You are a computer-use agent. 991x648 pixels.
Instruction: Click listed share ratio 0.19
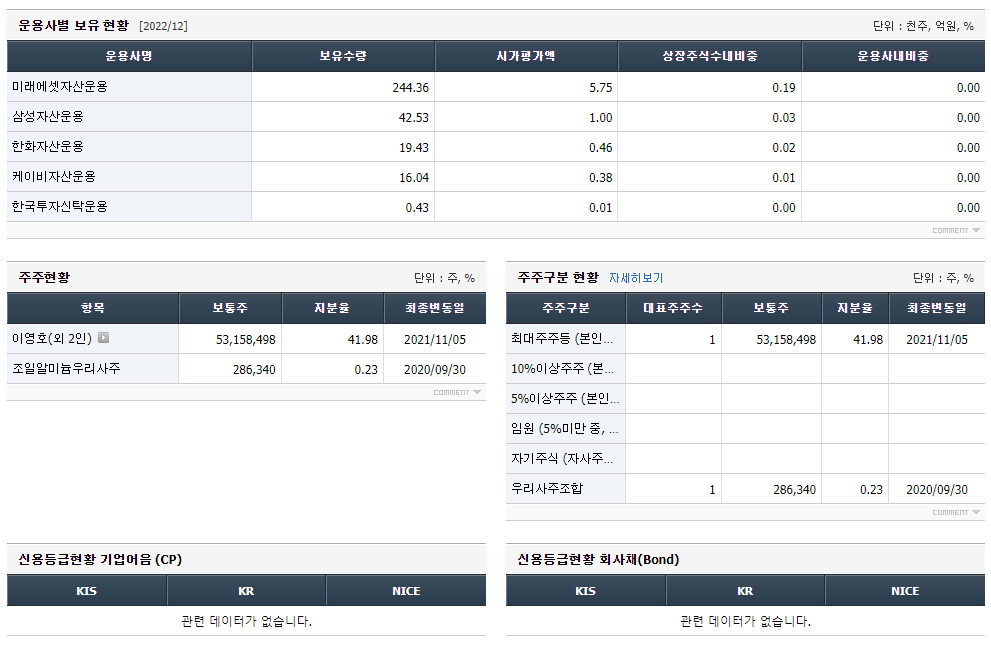[784, 88]
